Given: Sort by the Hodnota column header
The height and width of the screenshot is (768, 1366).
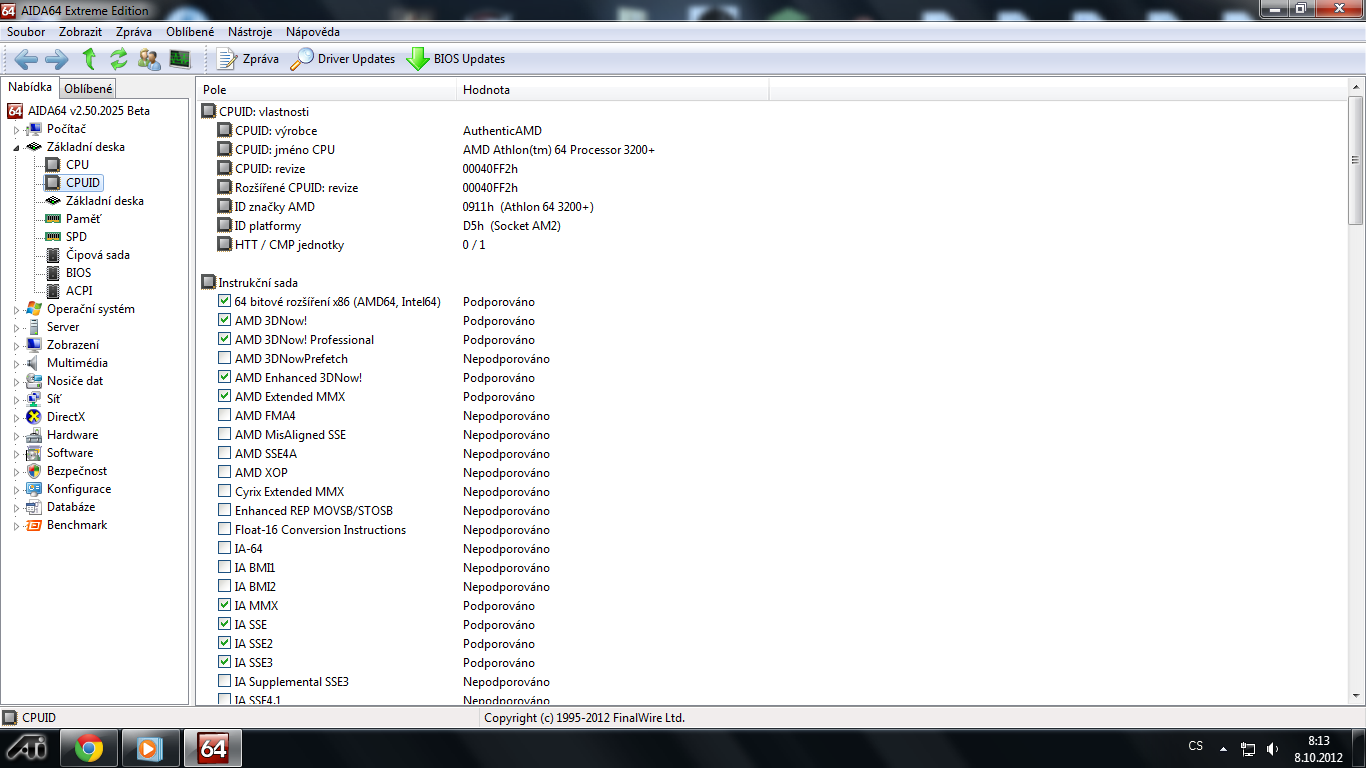Looking at the screenshot, I should pos(613,90).
